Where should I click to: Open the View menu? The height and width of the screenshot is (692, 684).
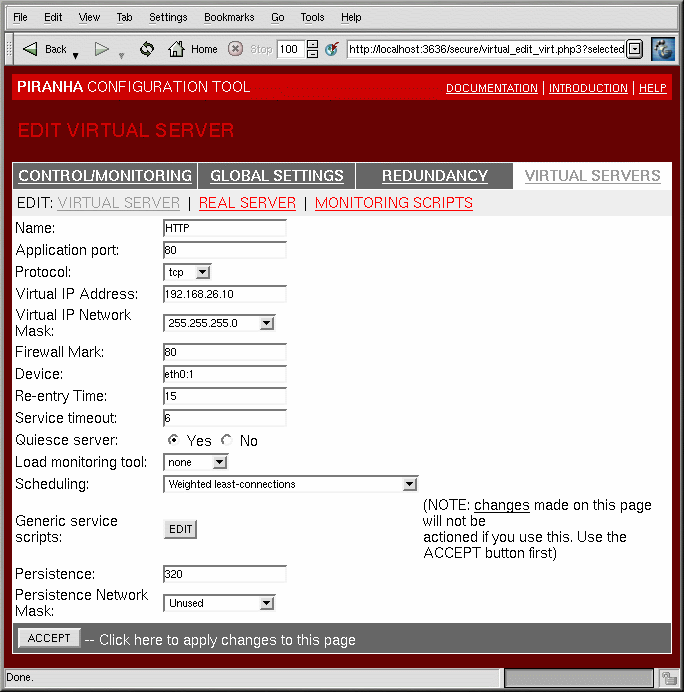89,17
